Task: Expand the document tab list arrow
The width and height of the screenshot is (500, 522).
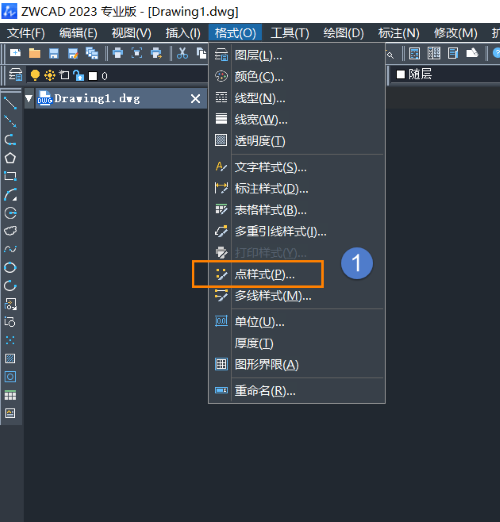Action: (x=29, y=98)
